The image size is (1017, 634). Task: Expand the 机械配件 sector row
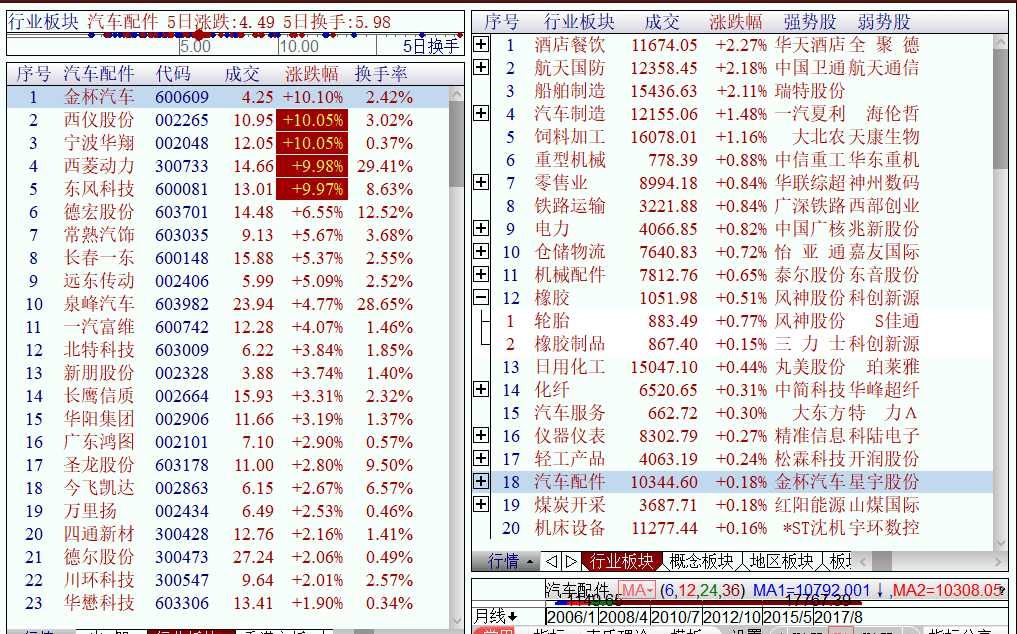481,274
